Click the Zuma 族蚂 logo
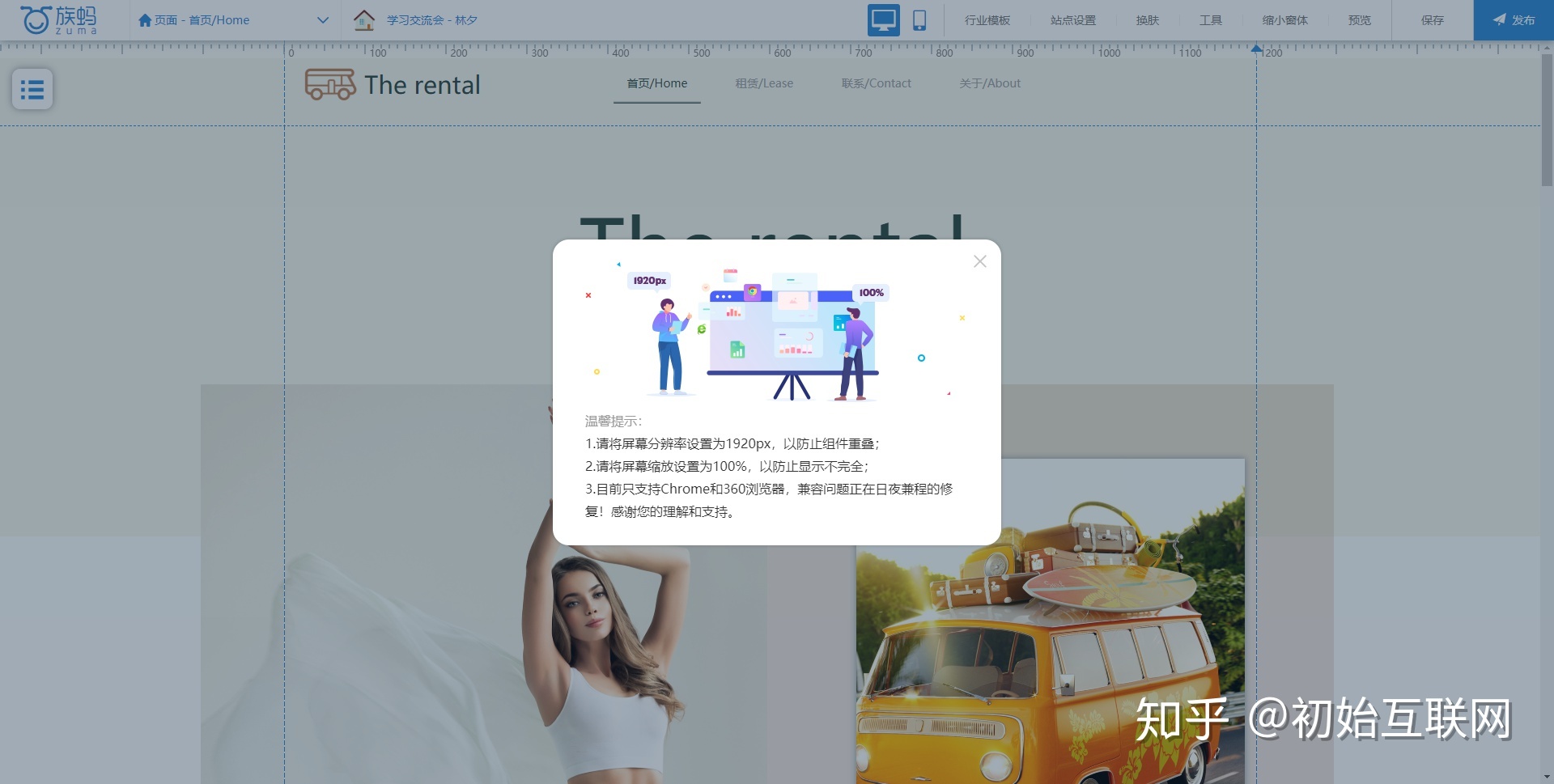The image size is (1554, 784). 57,19
